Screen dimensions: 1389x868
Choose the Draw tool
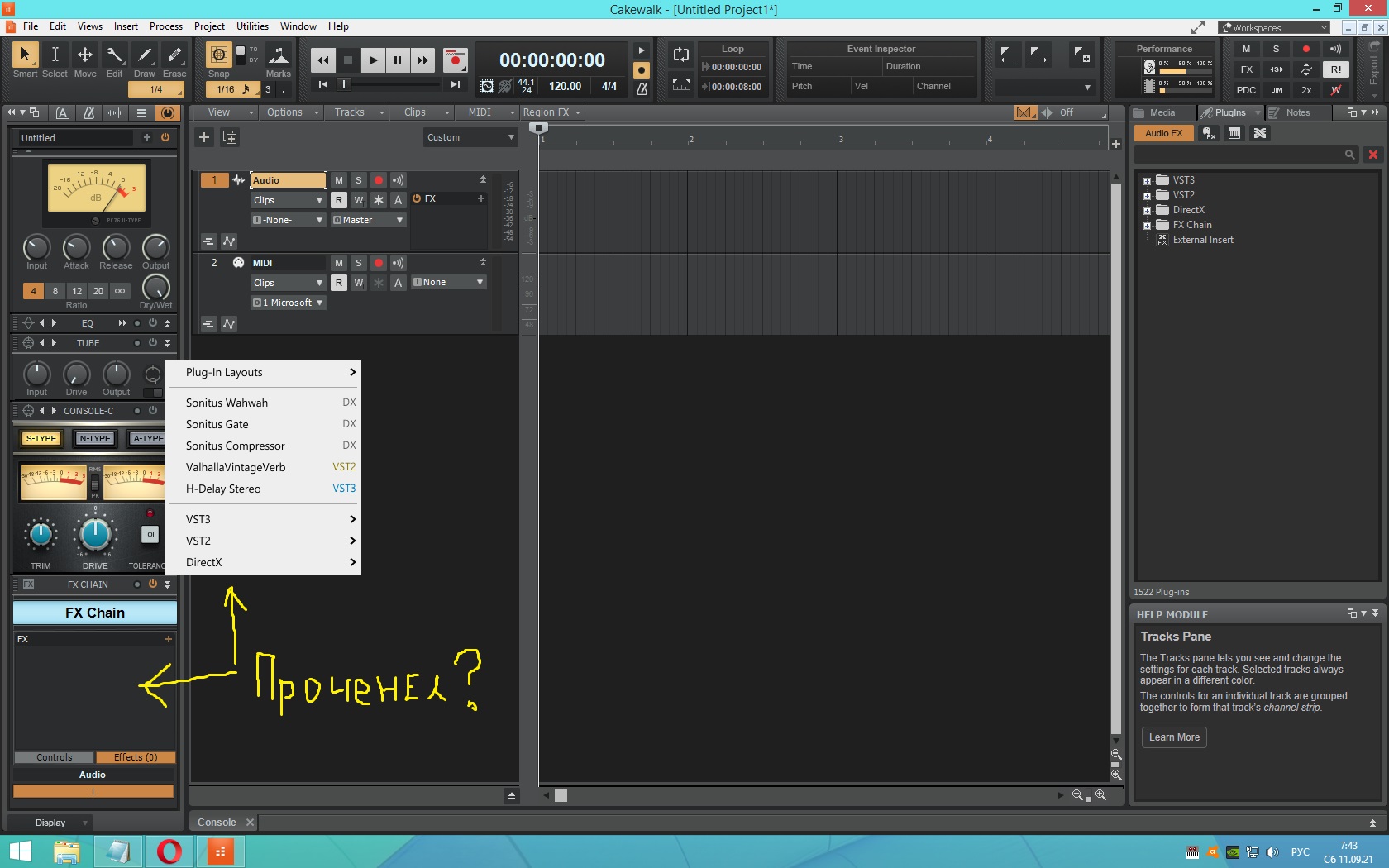point(145,55)
